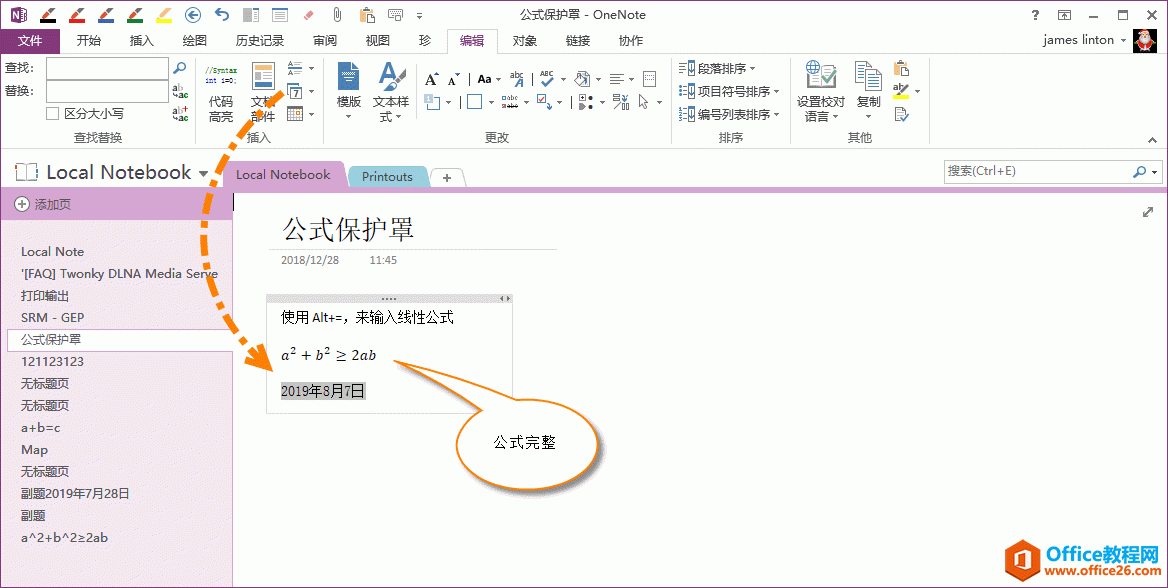
Task: Select the yellow highlighter pen in quick access
Action: click(x=164, y=15)
